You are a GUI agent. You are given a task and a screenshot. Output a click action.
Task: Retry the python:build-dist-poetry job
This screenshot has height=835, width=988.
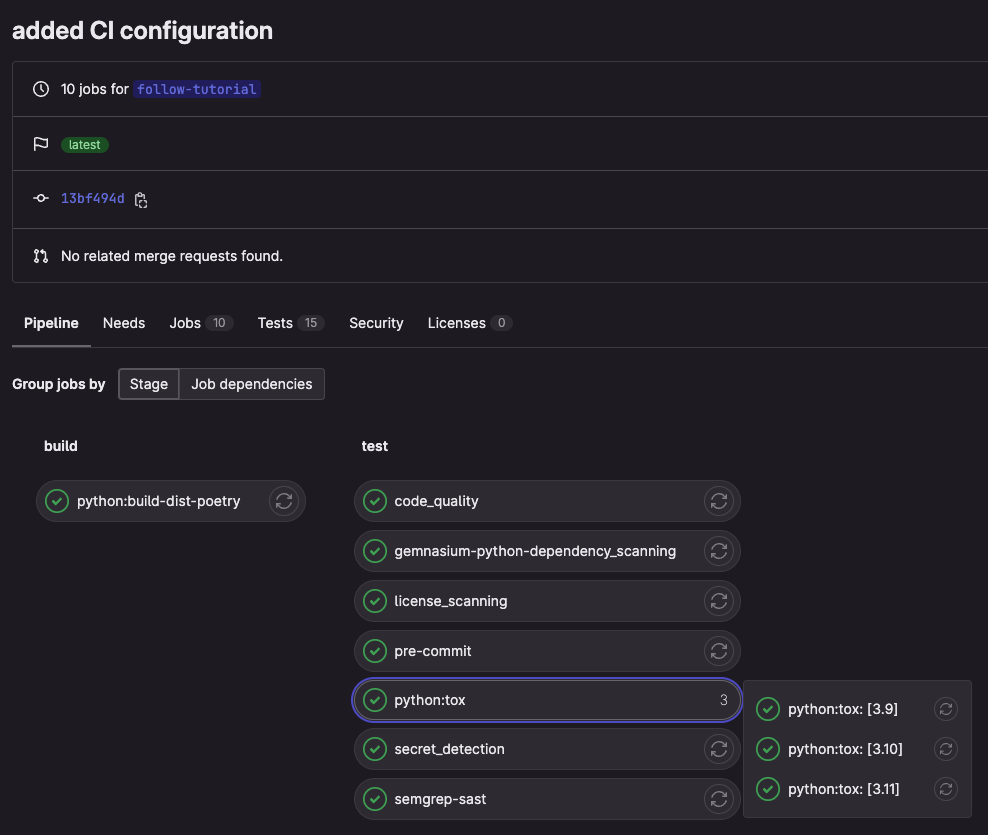pos(284,501)
